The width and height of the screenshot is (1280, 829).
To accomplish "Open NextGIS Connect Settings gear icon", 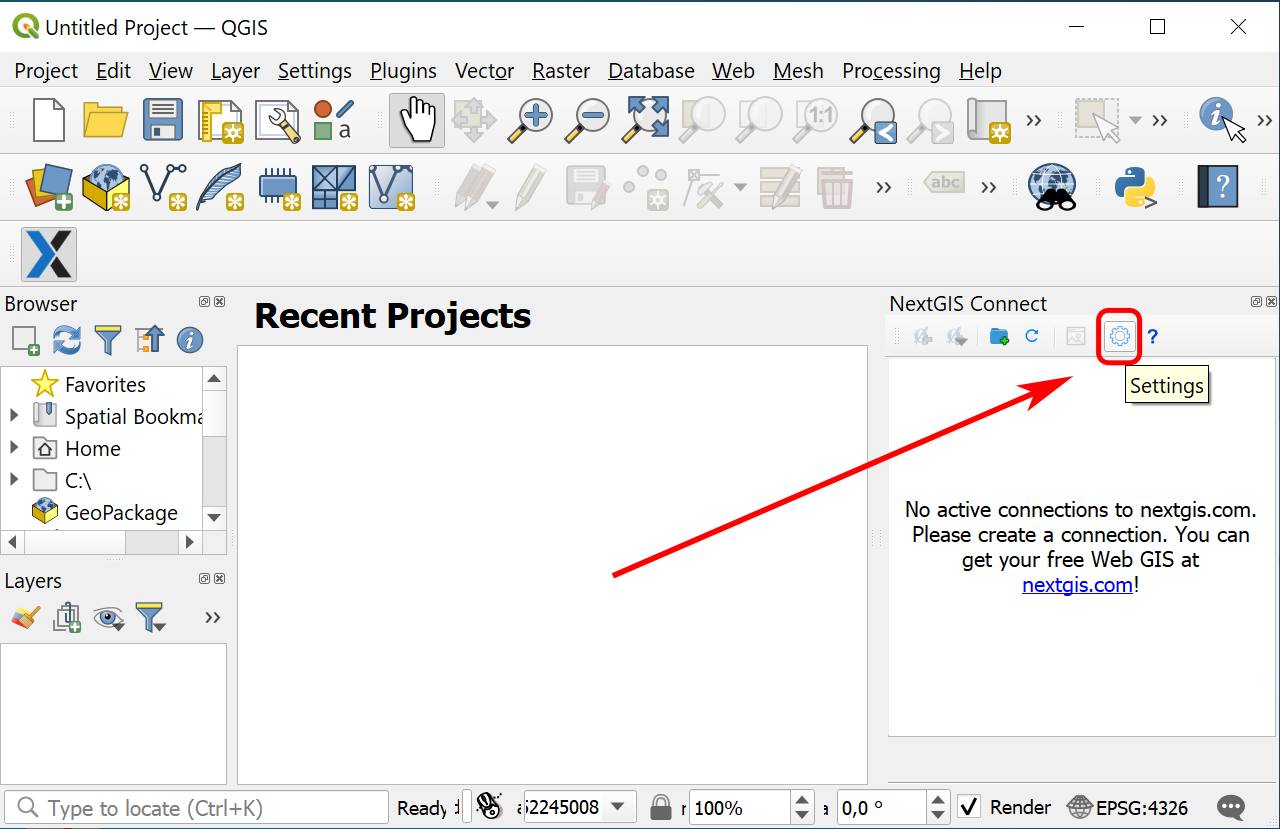I will coord(1119,337).
